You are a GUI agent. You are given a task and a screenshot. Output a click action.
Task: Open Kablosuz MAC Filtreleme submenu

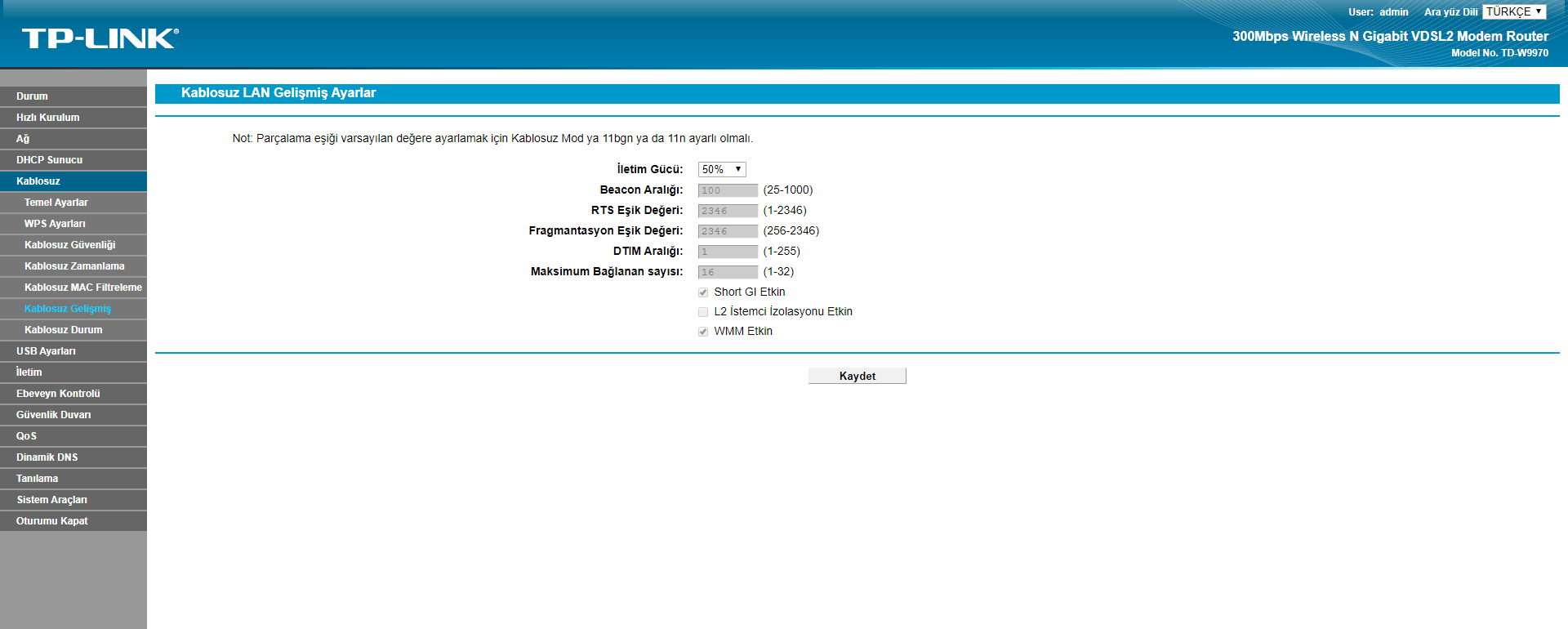(73, 288)
